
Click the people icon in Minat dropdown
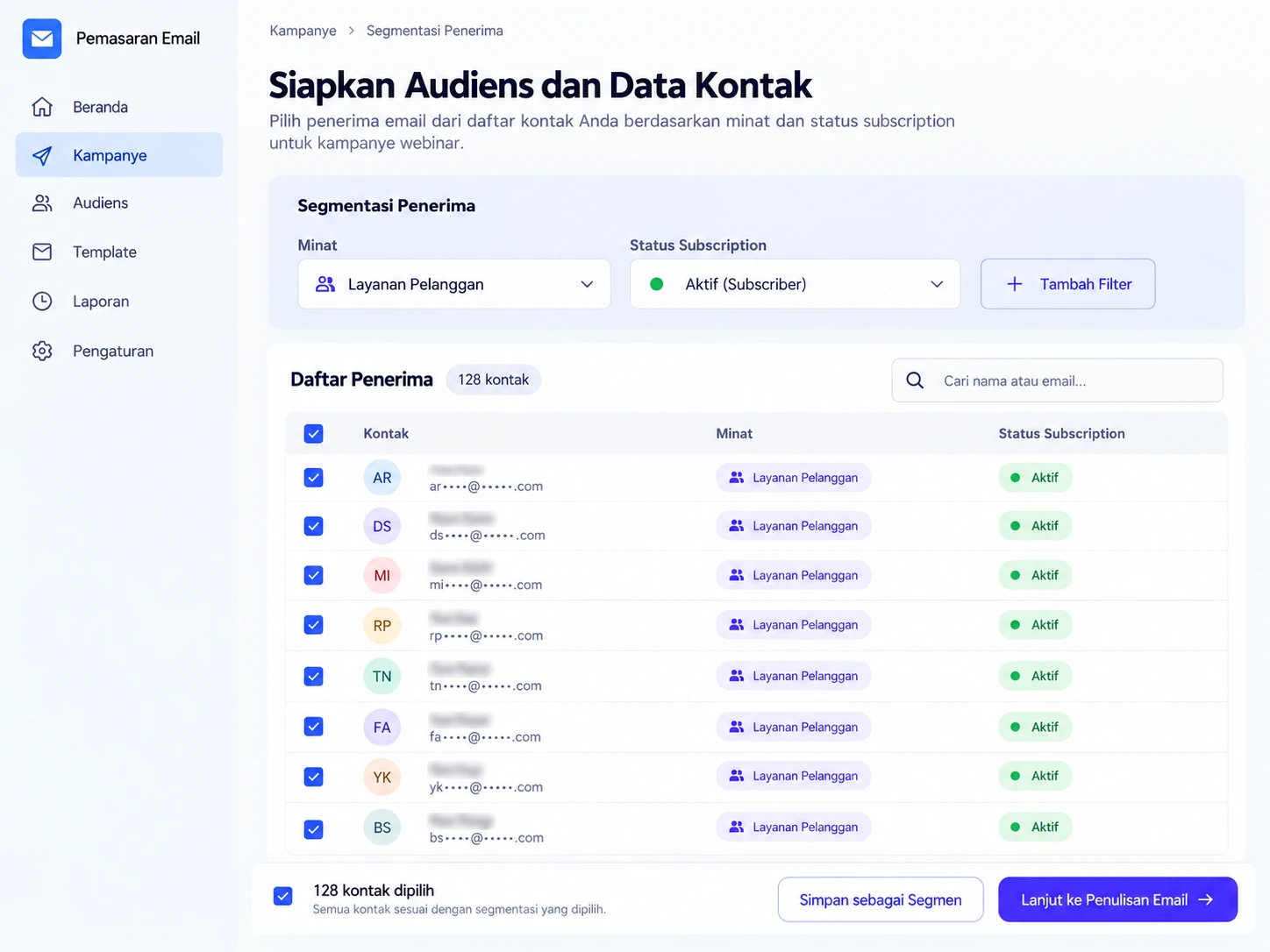(x=325, y=284)
